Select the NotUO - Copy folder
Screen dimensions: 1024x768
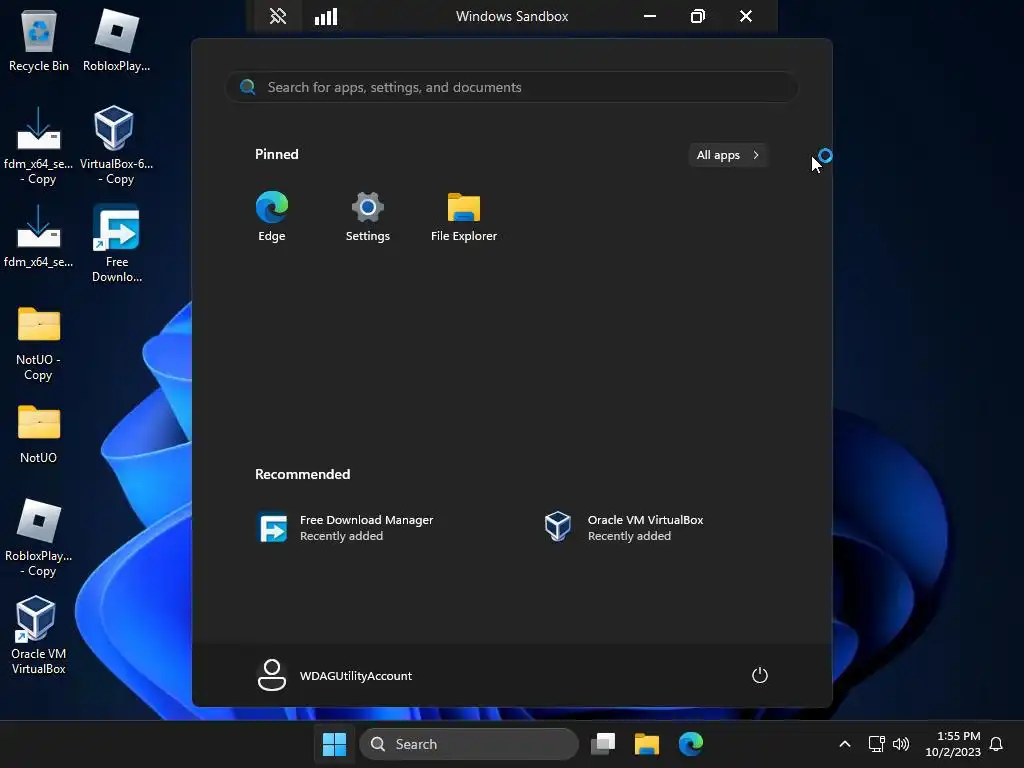(39, 344)
